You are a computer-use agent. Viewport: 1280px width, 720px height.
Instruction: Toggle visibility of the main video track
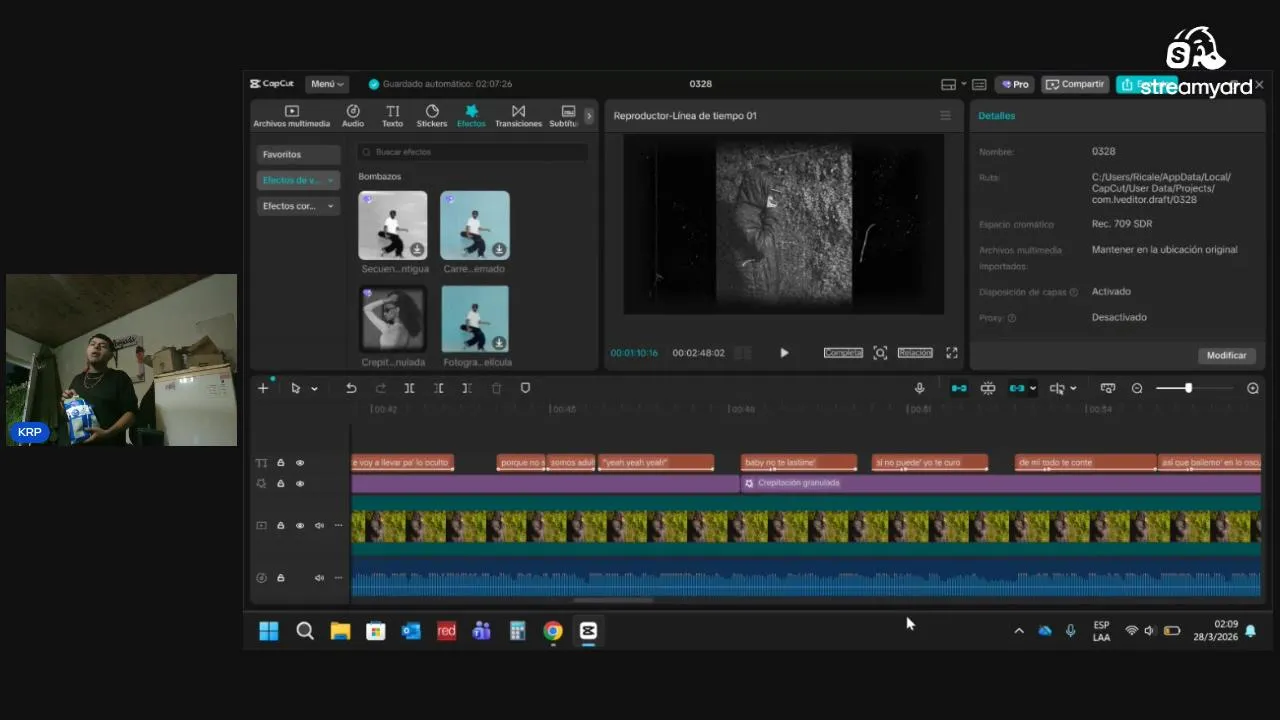300,525
